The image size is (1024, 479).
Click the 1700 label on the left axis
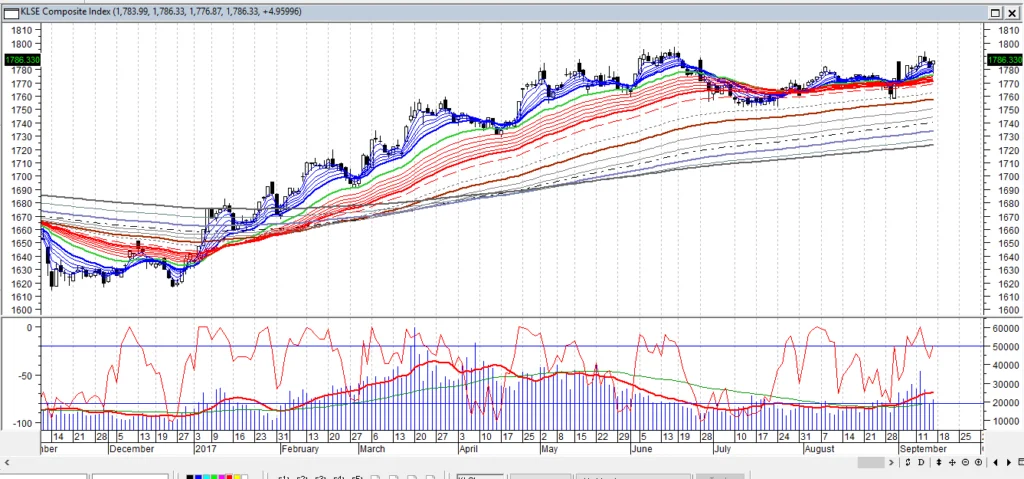21,176
